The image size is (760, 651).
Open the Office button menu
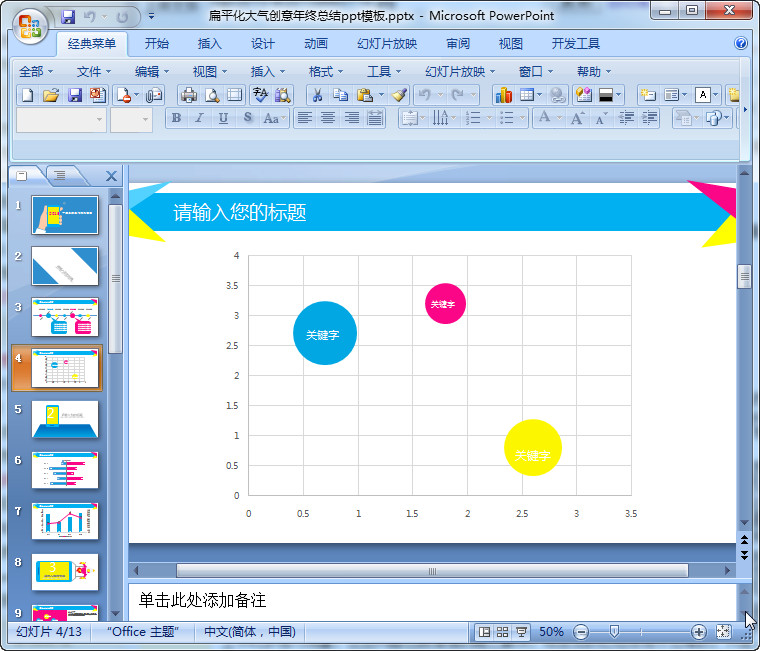[30, 25]
